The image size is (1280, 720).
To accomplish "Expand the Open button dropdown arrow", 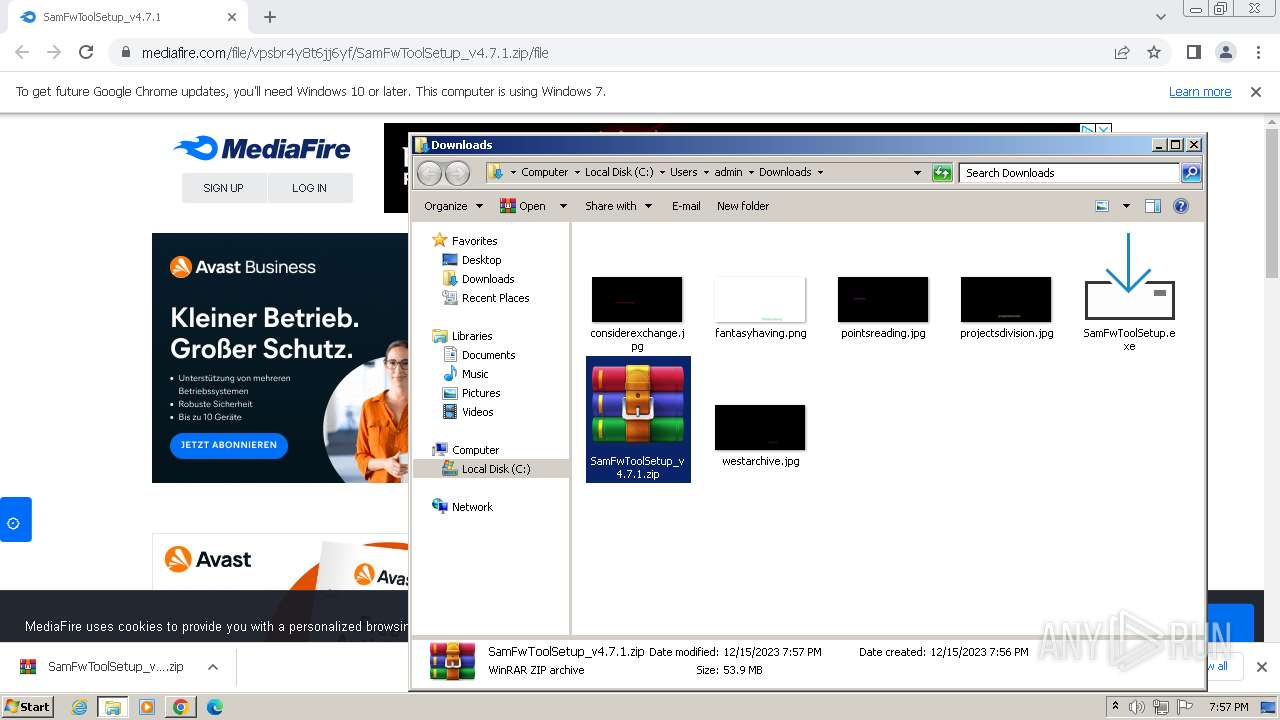I will click(x=563, y=206).
